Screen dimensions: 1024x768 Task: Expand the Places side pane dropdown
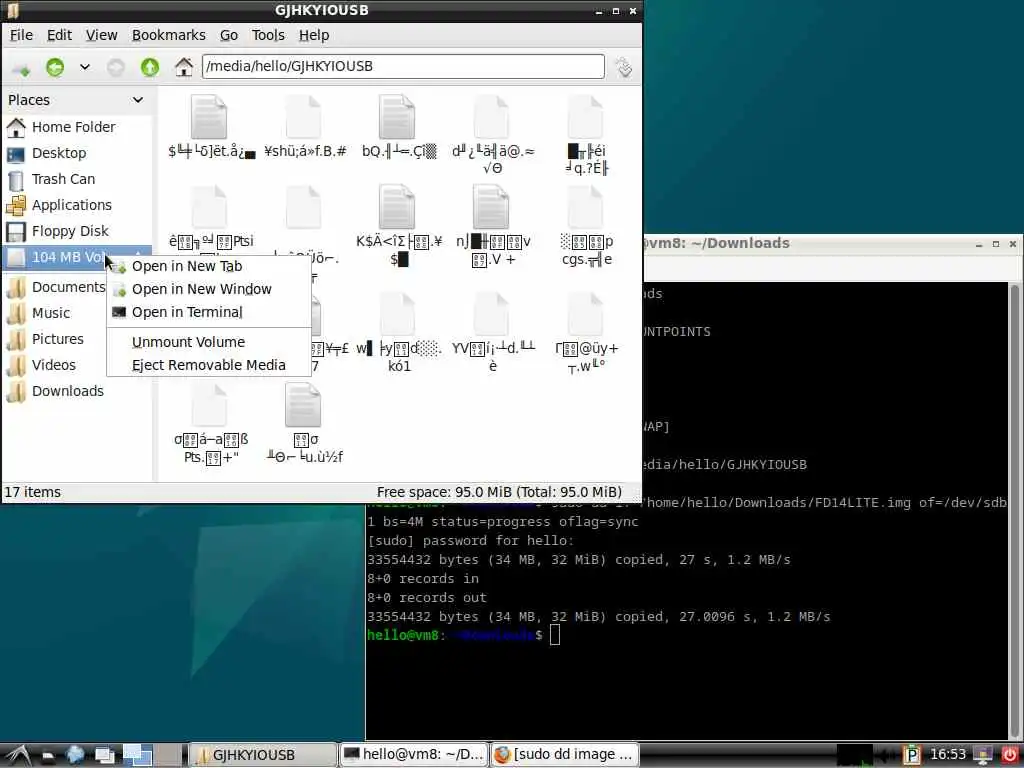point(138,100)
